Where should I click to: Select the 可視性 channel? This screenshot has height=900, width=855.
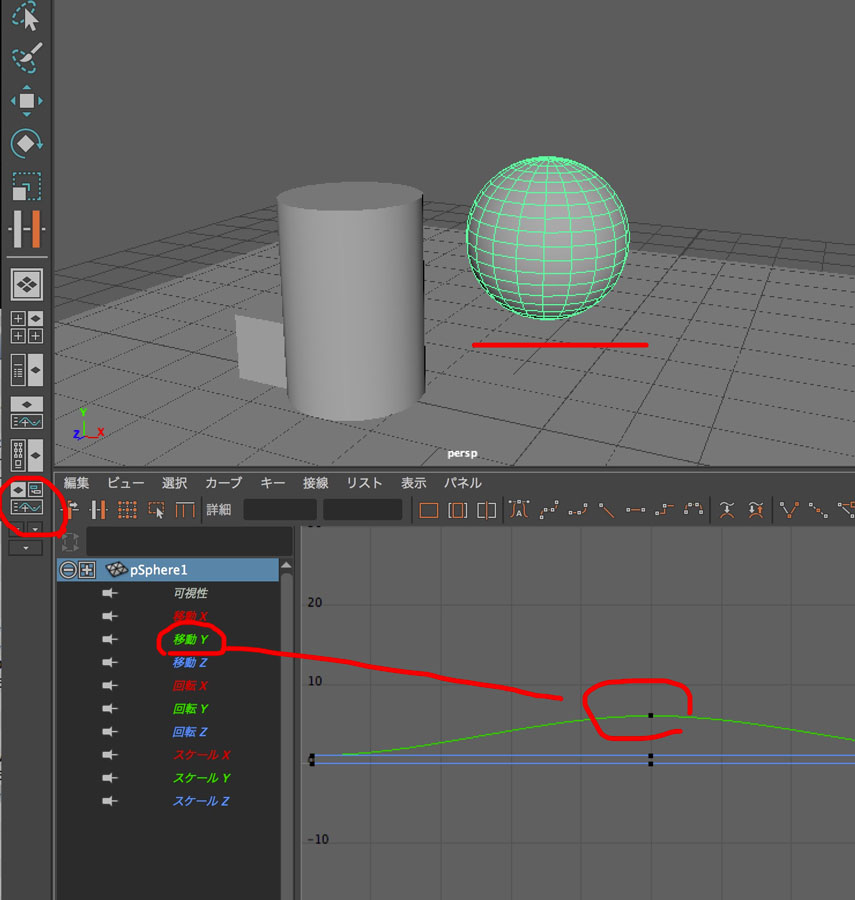click(191, 593)
